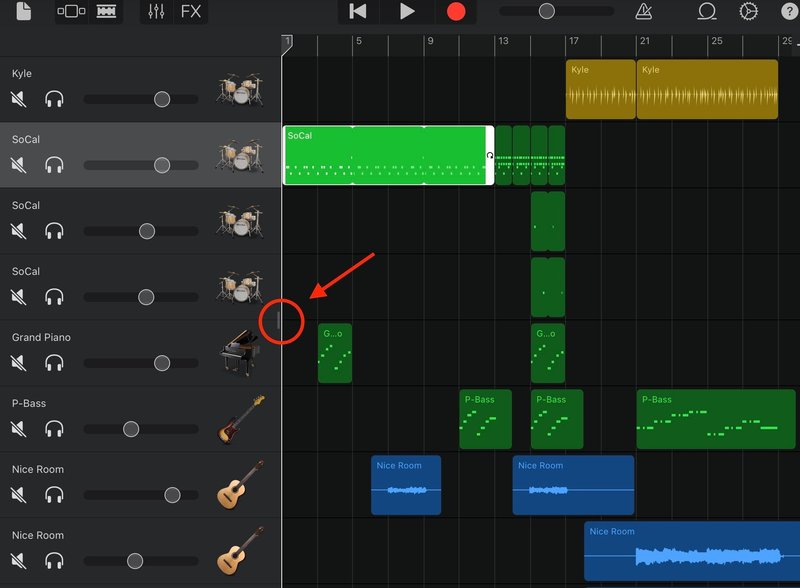Select the long P-Bass region at bar 21
Viewport: 800px width, 588px height.
click(x=716, y=419)
